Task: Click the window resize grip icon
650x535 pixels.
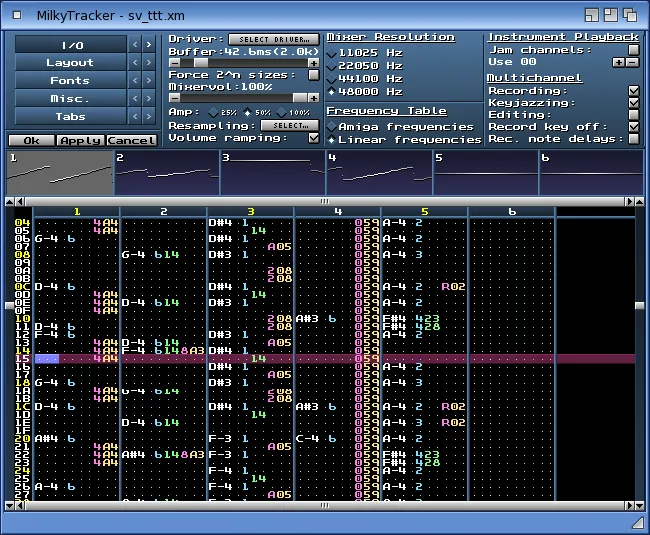Action: click(637, 522)
